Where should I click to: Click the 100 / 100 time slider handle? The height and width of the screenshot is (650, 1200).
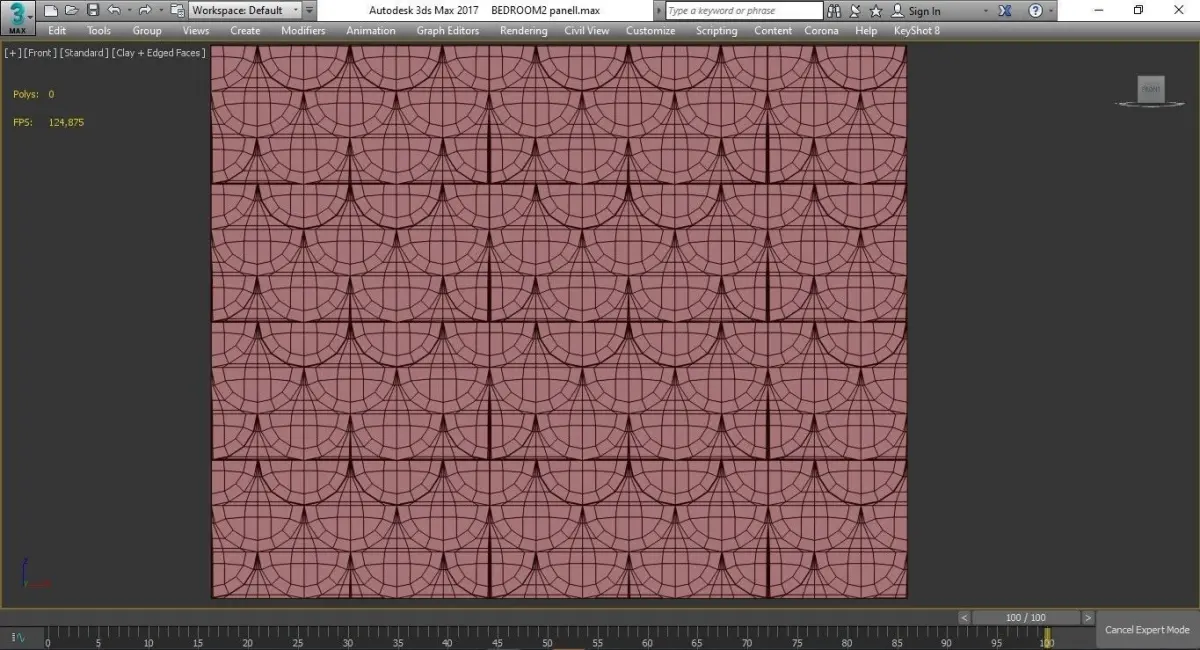pos(1026,618)
